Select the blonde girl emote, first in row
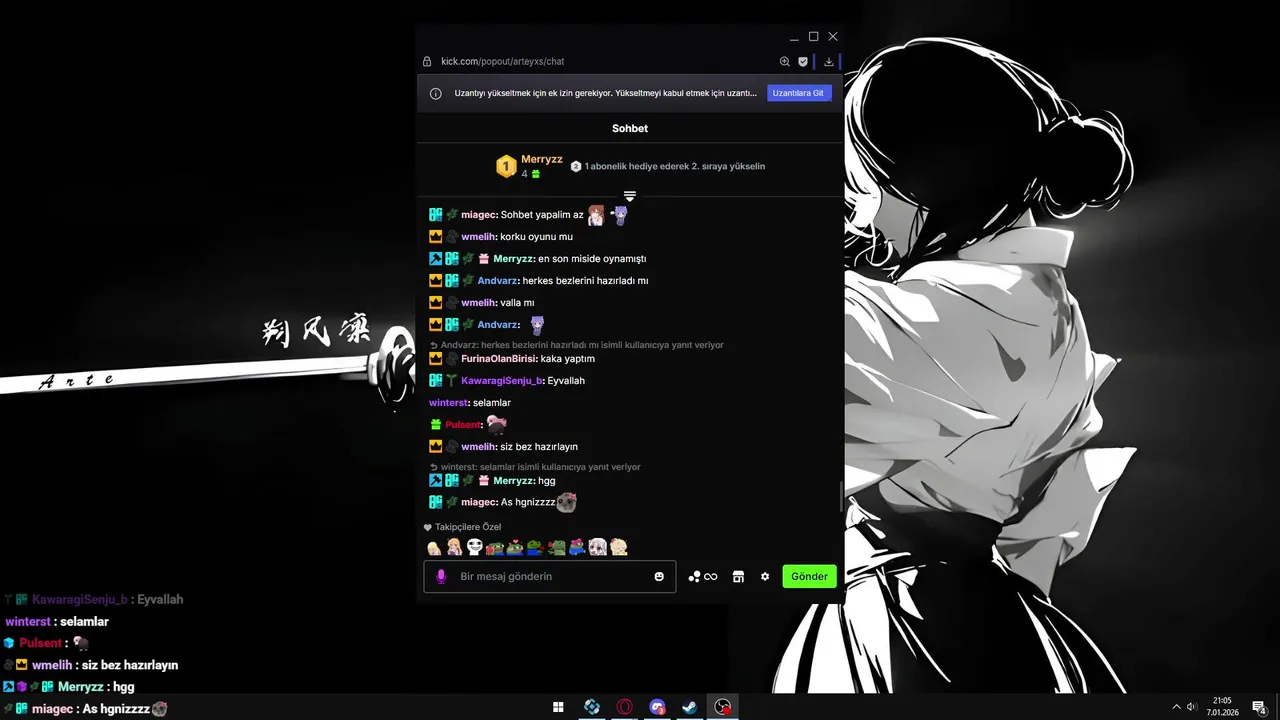The width and height of the screenshot is (1280, 720). [434, 547]
